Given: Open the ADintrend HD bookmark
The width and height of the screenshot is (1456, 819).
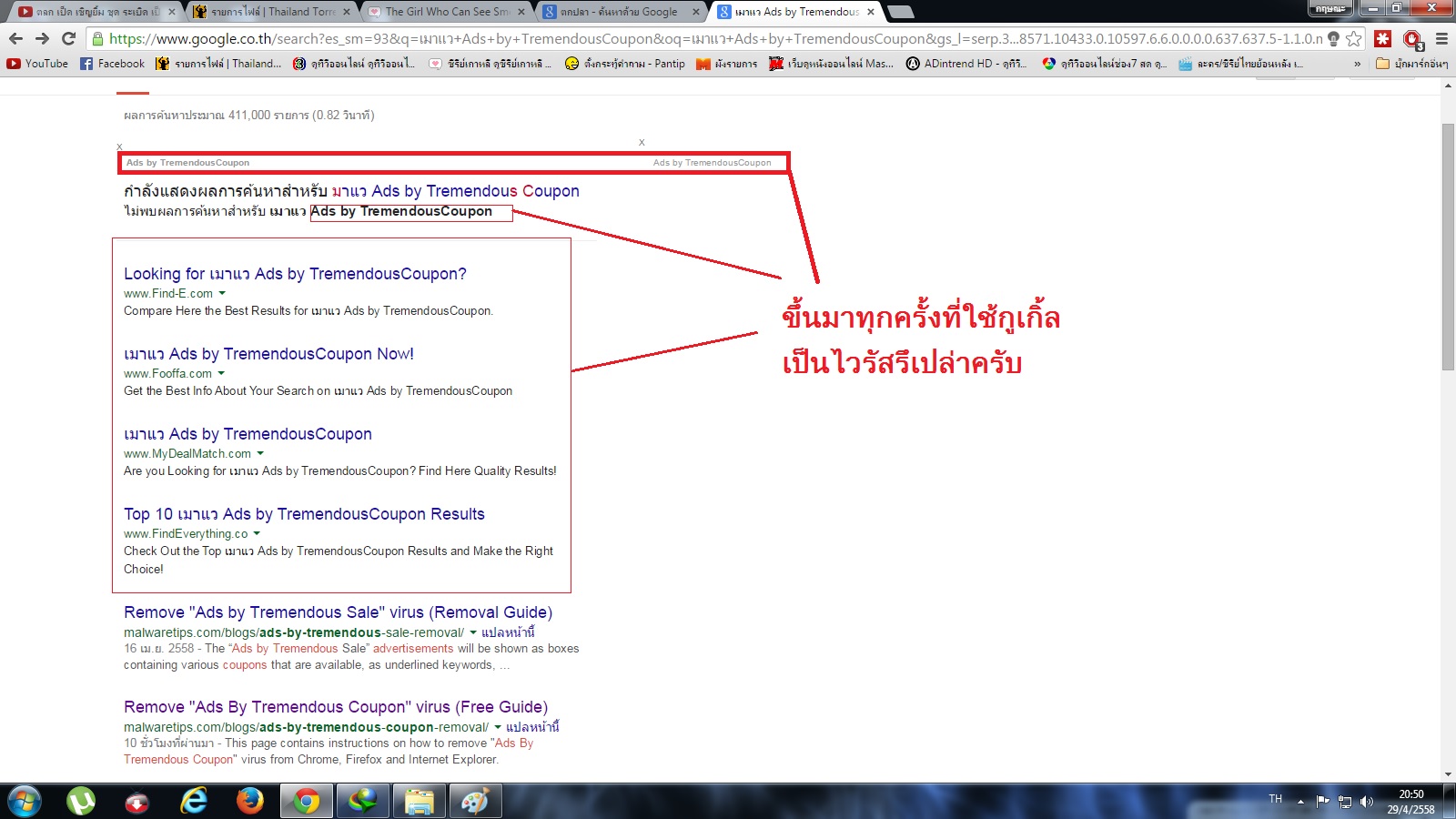Looking at the screenshot, I should tap(966, 64).
